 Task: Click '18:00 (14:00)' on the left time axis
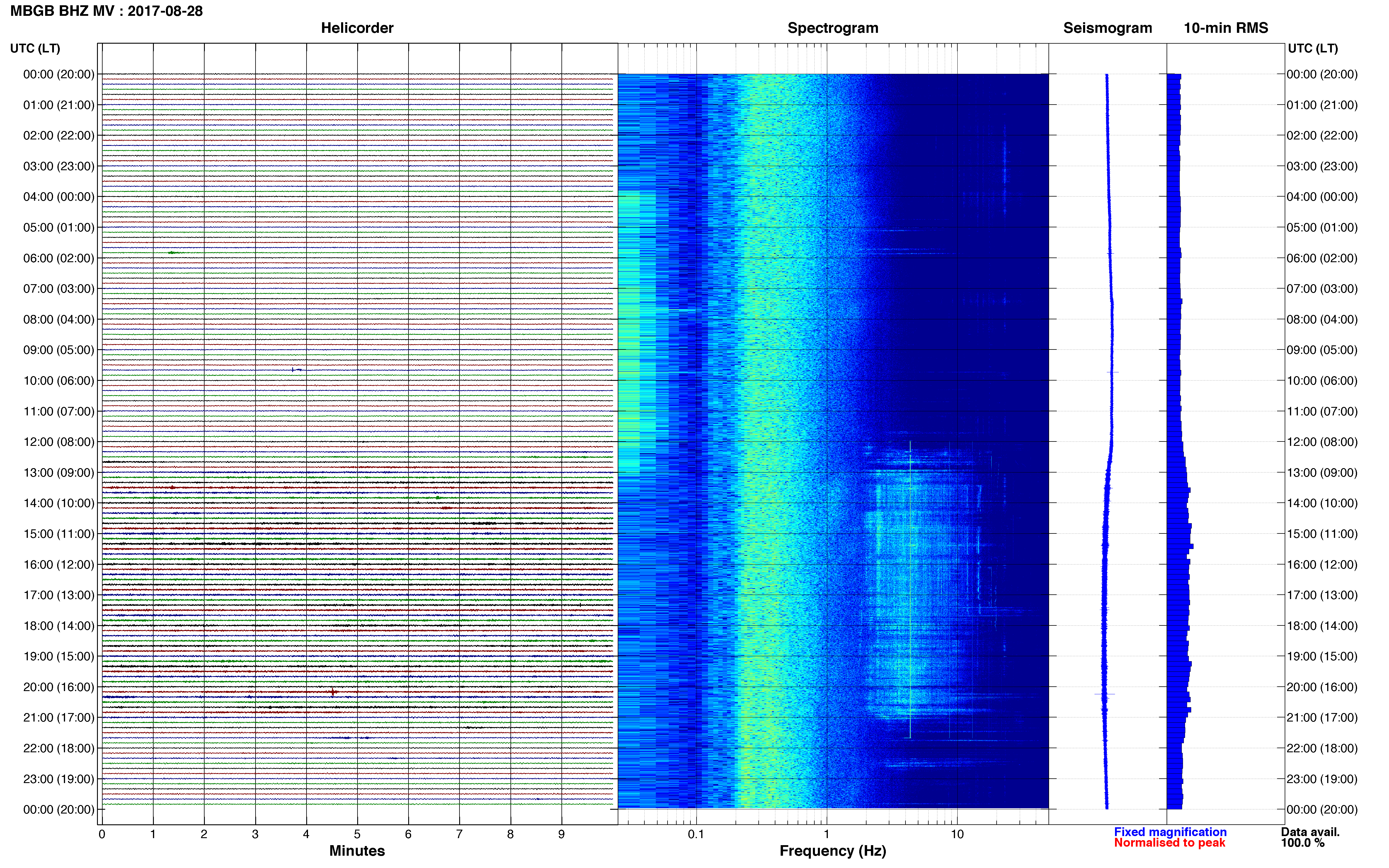pos(59,626)
